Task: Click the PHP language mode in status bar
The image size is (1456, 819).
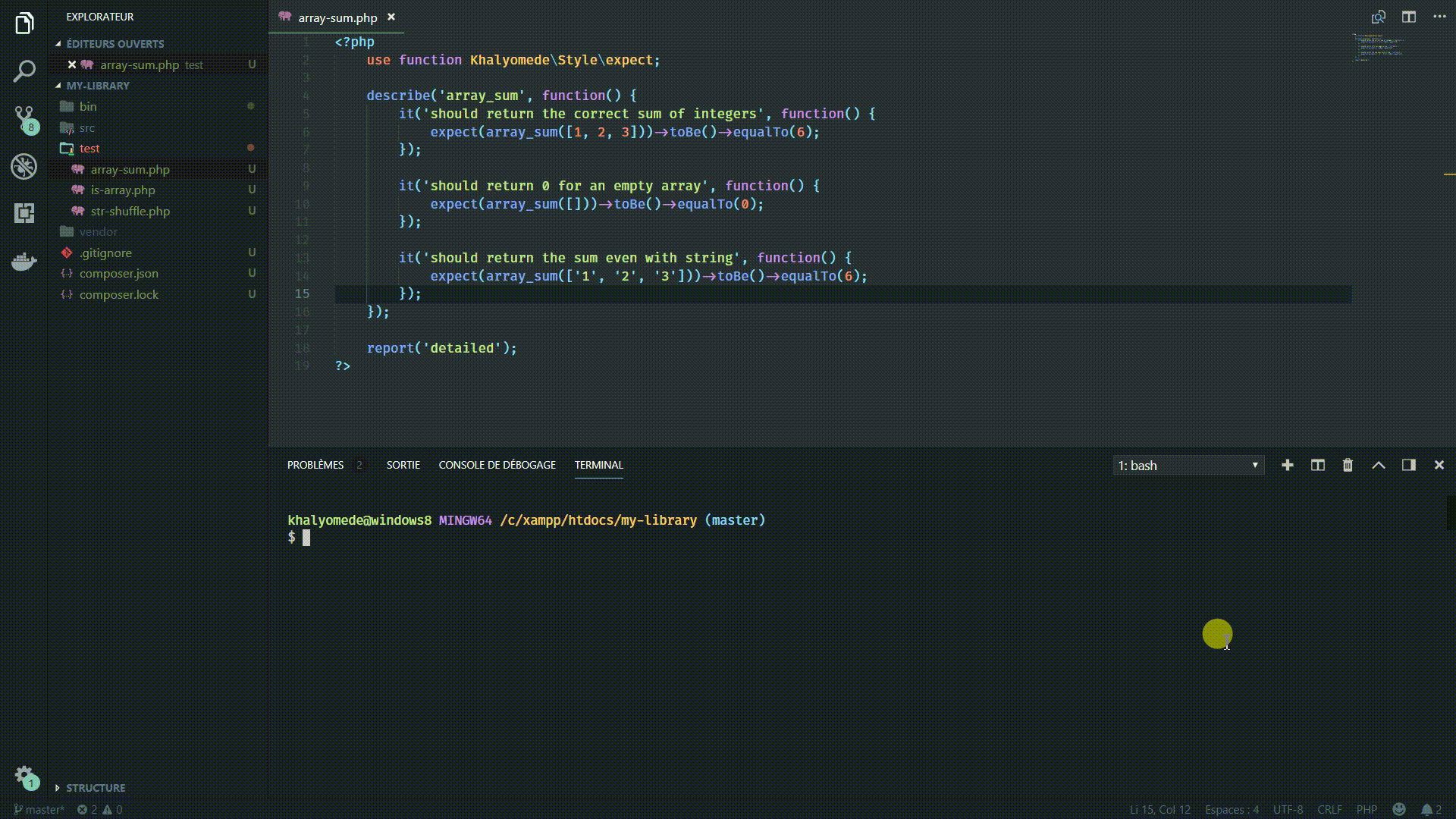Action: 1367,809
